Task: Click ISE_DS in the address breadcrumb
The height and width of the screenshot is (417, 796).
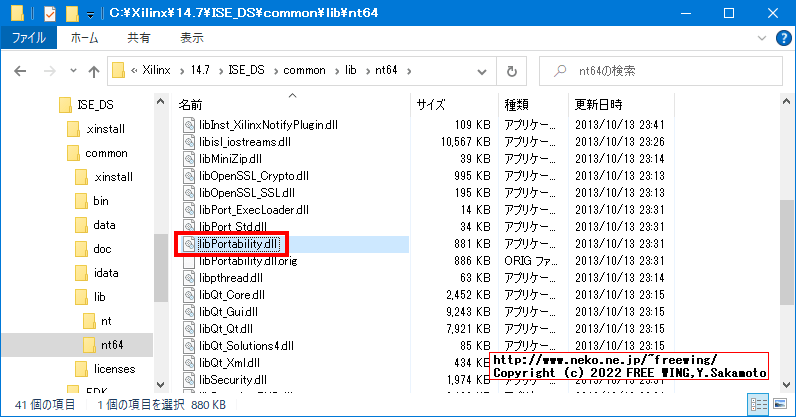Action: pos(246,70)
